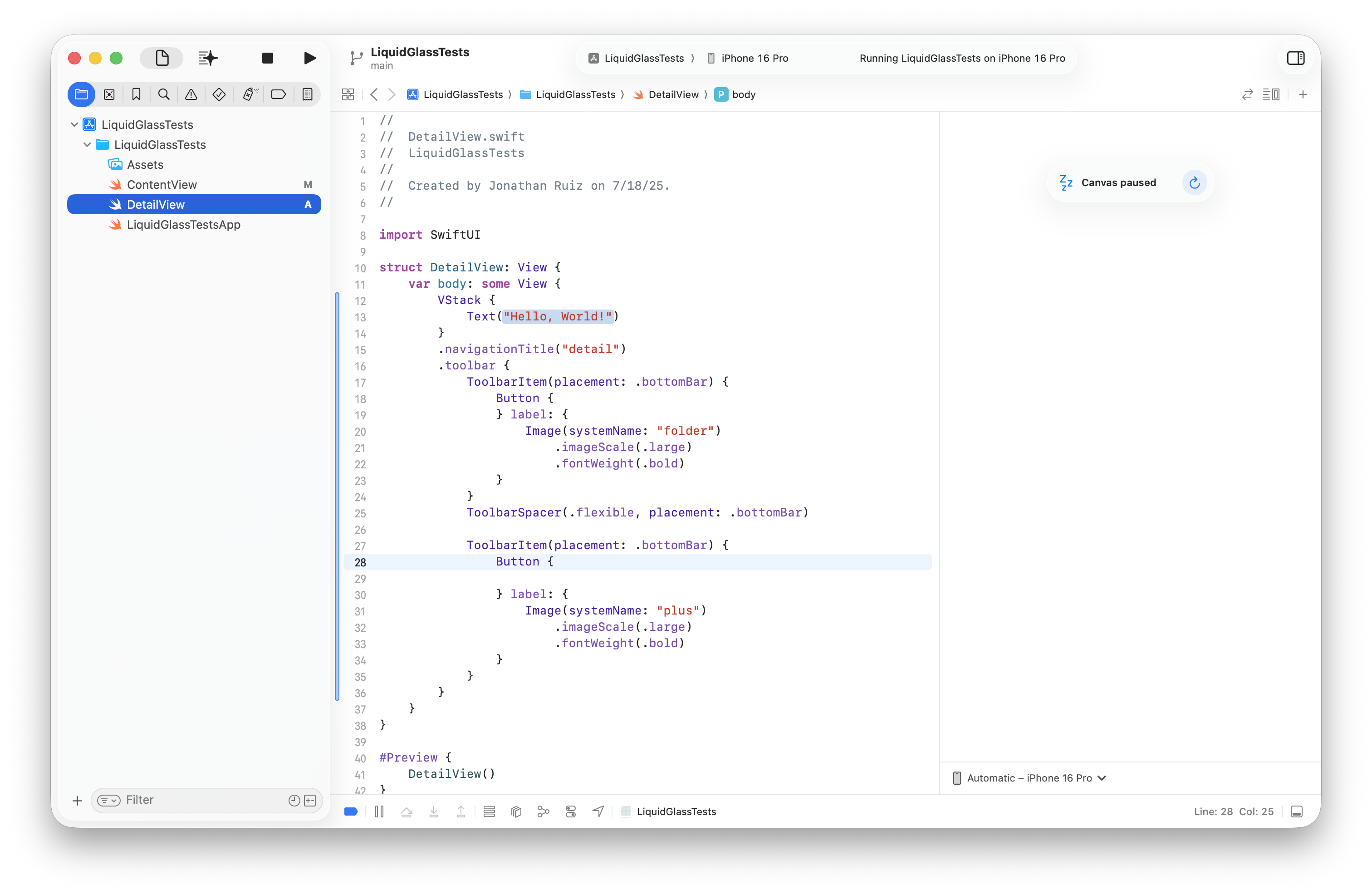Select LiquidGlassTests process in debug bar
This screenshot has width=1372, height=895.
coord(669,812)
